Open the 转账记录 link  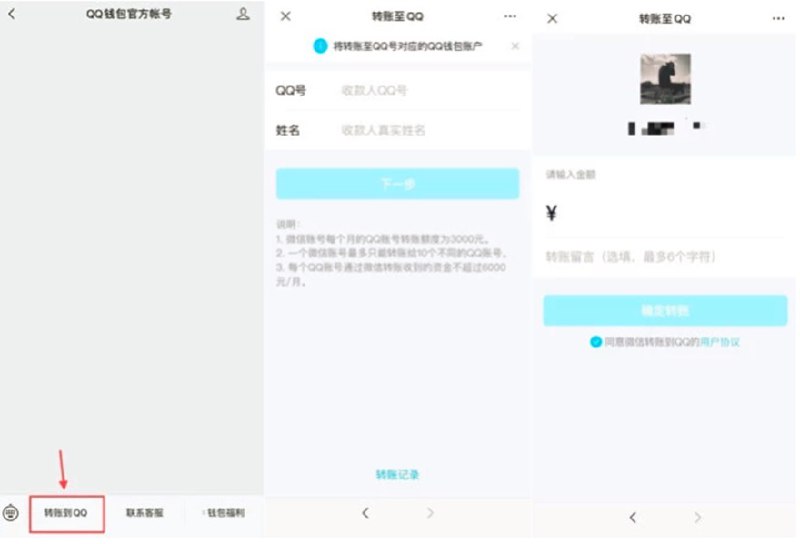(x=397, y=474)
